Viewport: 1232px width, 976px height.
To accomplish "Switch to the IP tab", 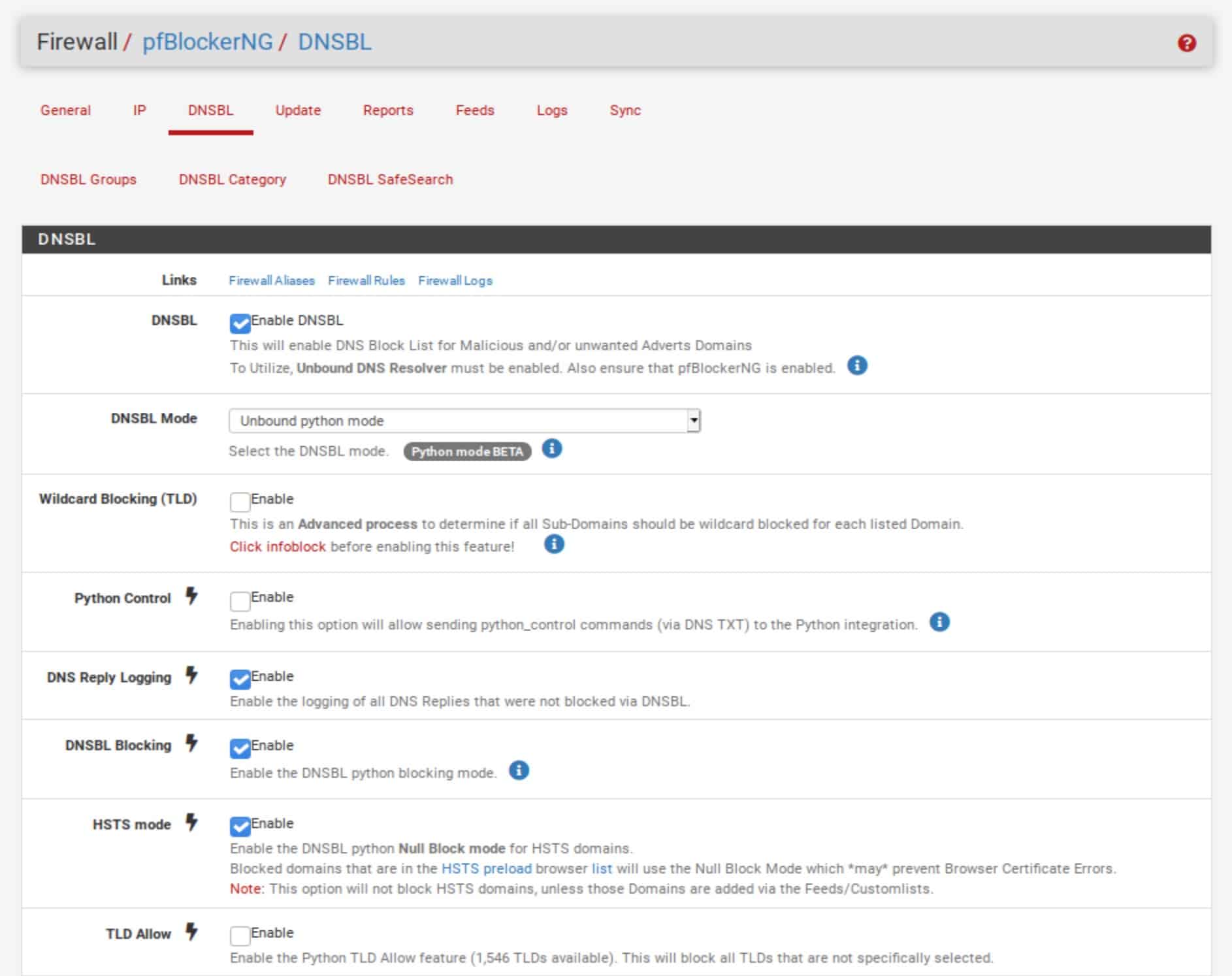I will tap(139, 110).
